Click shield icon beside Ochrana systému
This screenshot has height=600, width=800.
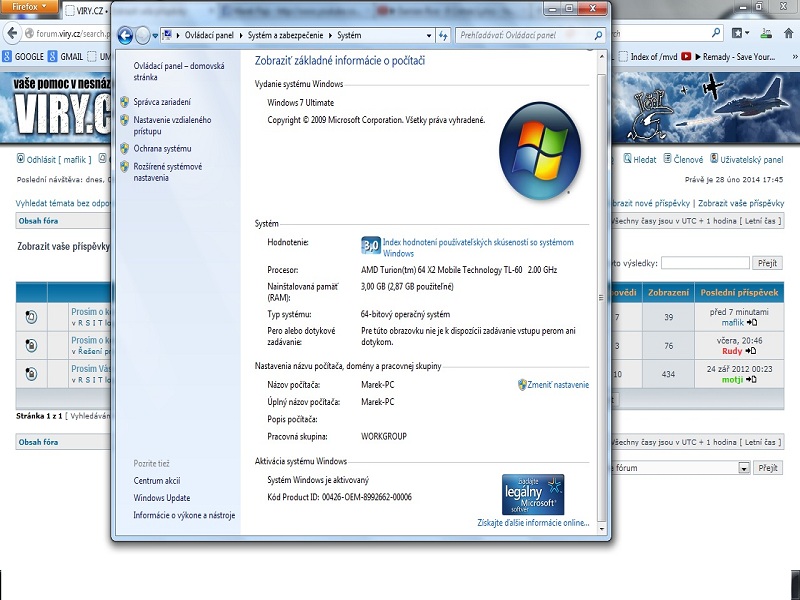coord(124,148)
